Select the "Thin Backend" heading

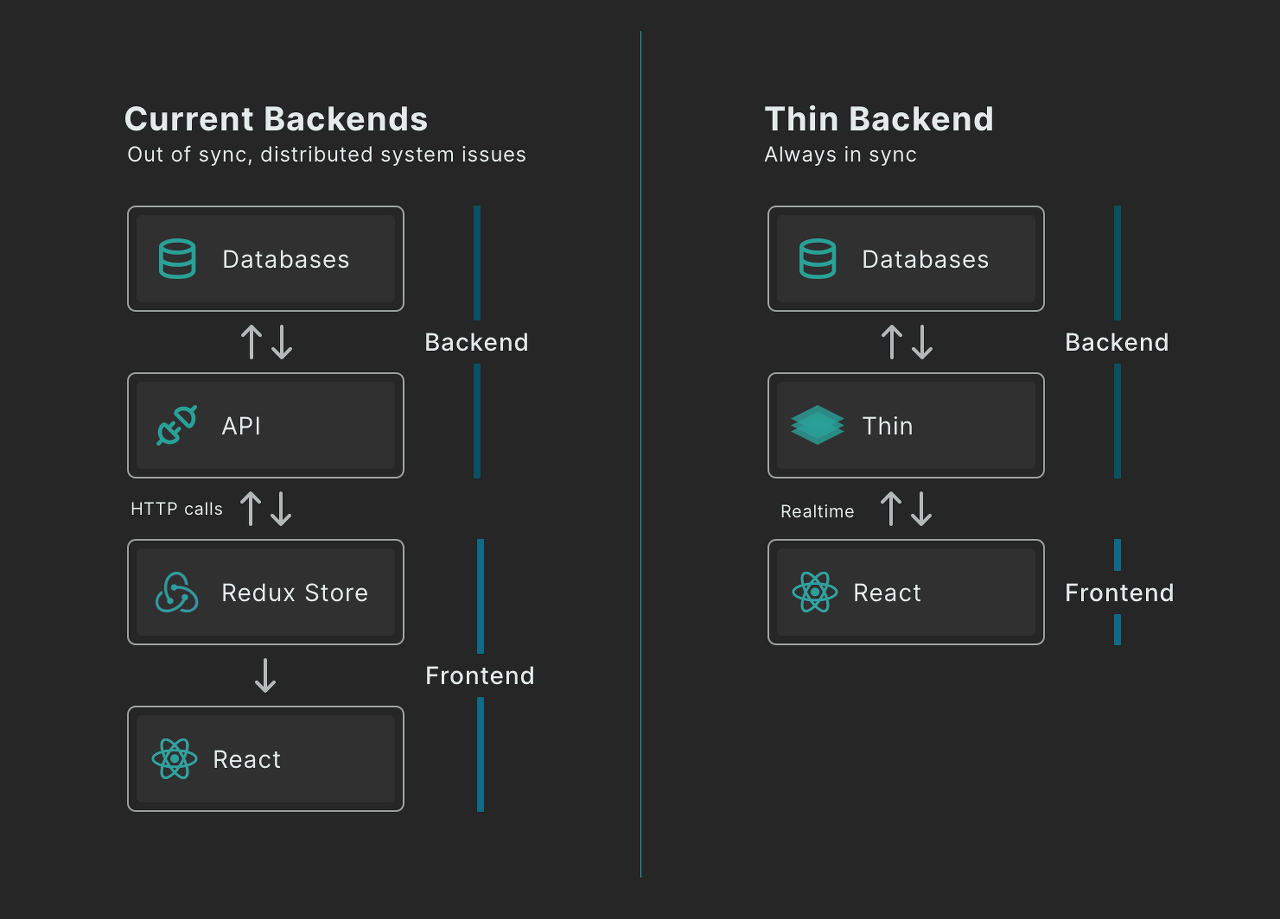click(879, 119)
